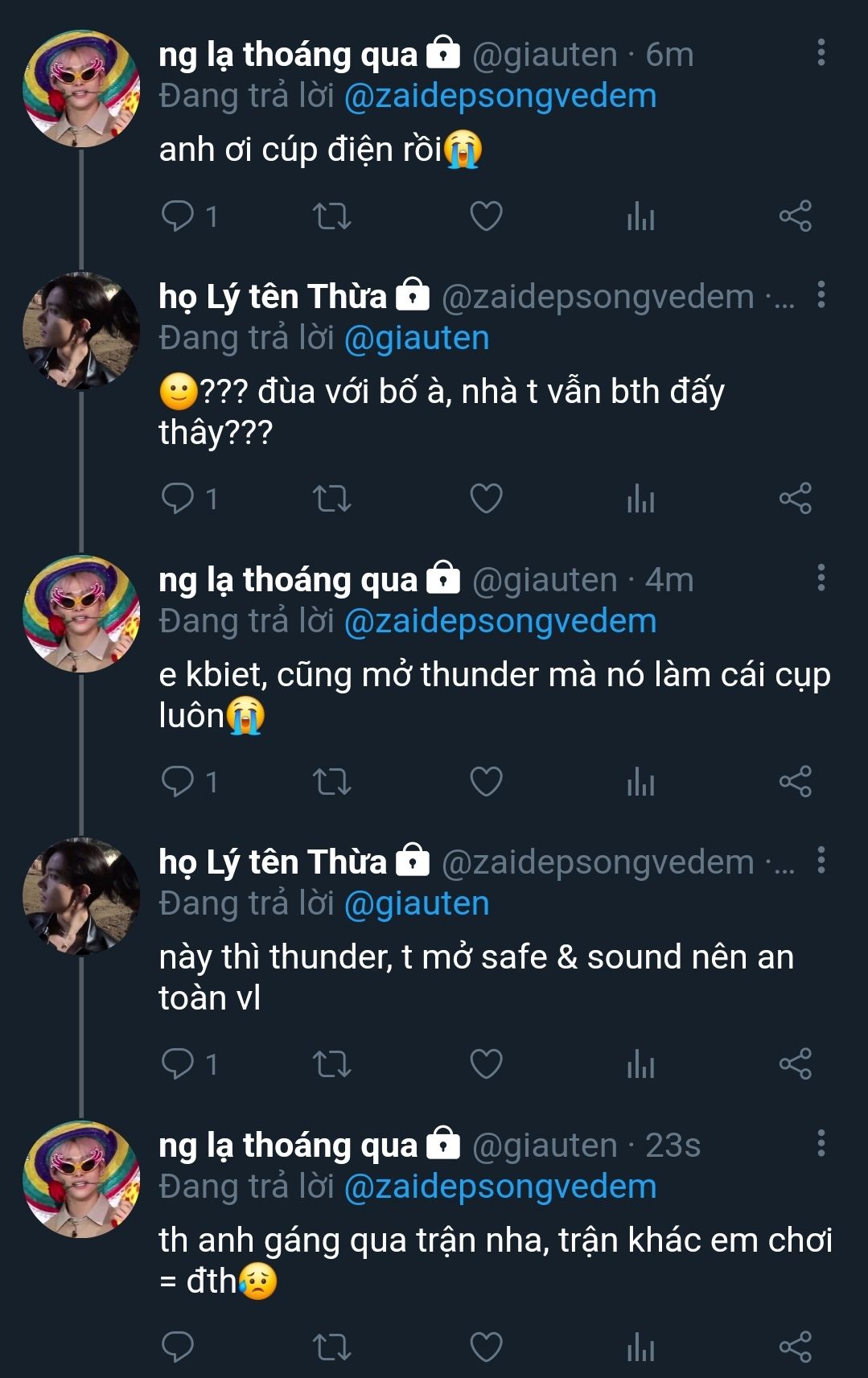Retweet the "anh ơi cúp điện rồi" tweet

click(x=331, y=216)
